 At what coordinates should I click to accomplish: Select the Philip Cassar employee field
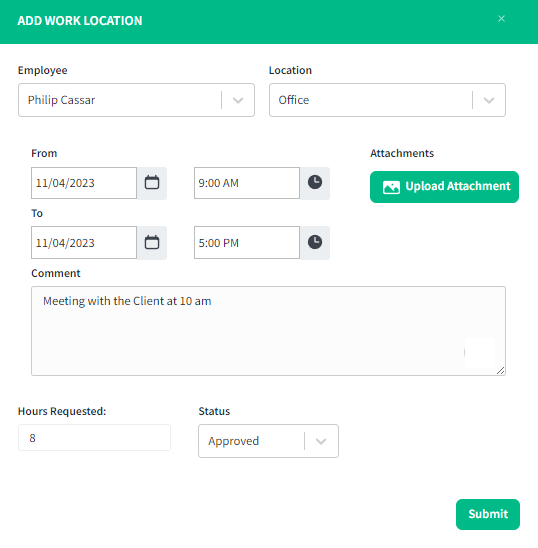pyautogui.click(x=136, y=100)
